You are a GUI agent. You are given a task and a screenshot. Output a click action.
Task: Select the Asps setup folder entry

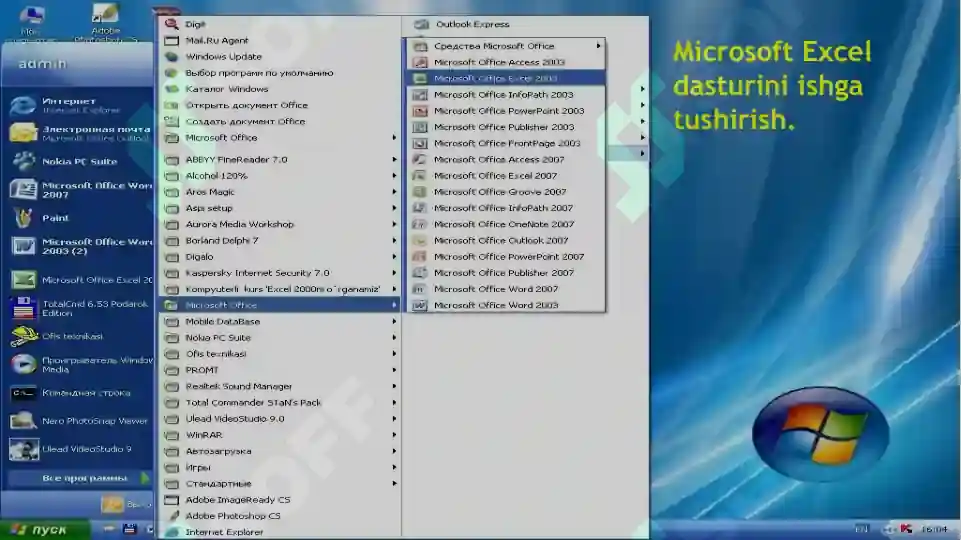click(x=280, y=208)
